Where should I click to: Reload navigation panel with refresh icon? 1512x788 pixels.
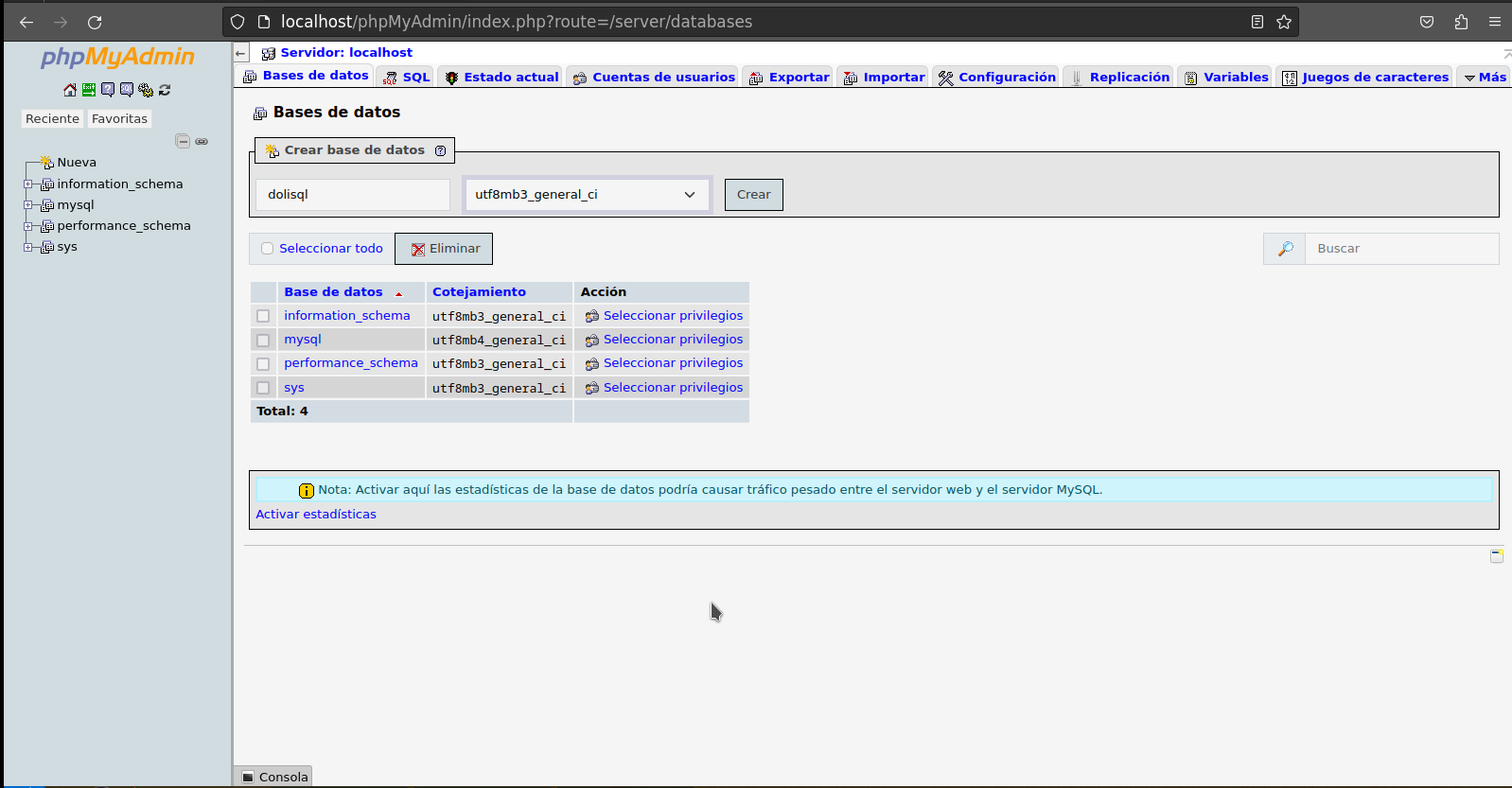pyautogui.click(x=165, y=90)
